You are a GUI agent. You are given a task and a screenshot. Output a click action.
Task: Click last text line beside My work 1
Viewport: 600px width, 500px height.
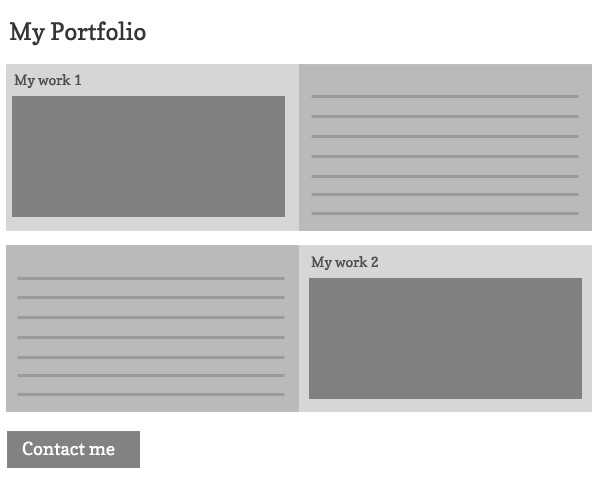coord(445,213)
